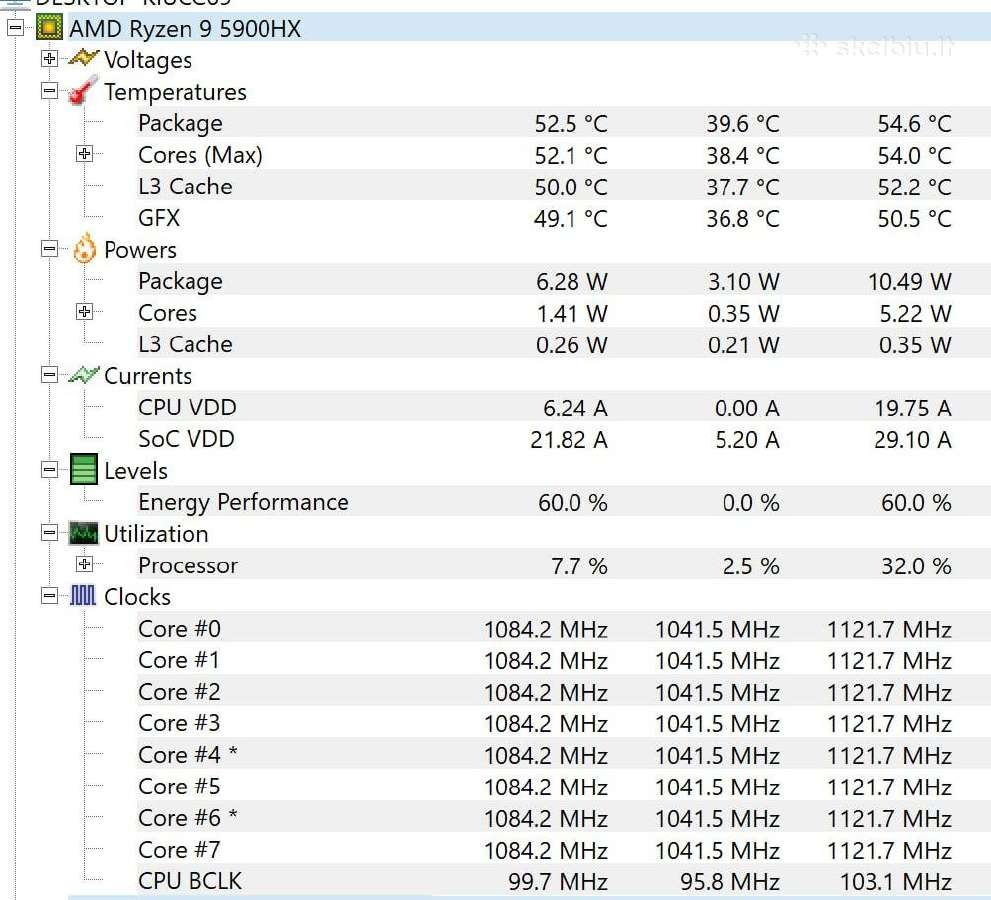991x900 pixels.
Task: Select the Currents tree item
Action: 148,376
